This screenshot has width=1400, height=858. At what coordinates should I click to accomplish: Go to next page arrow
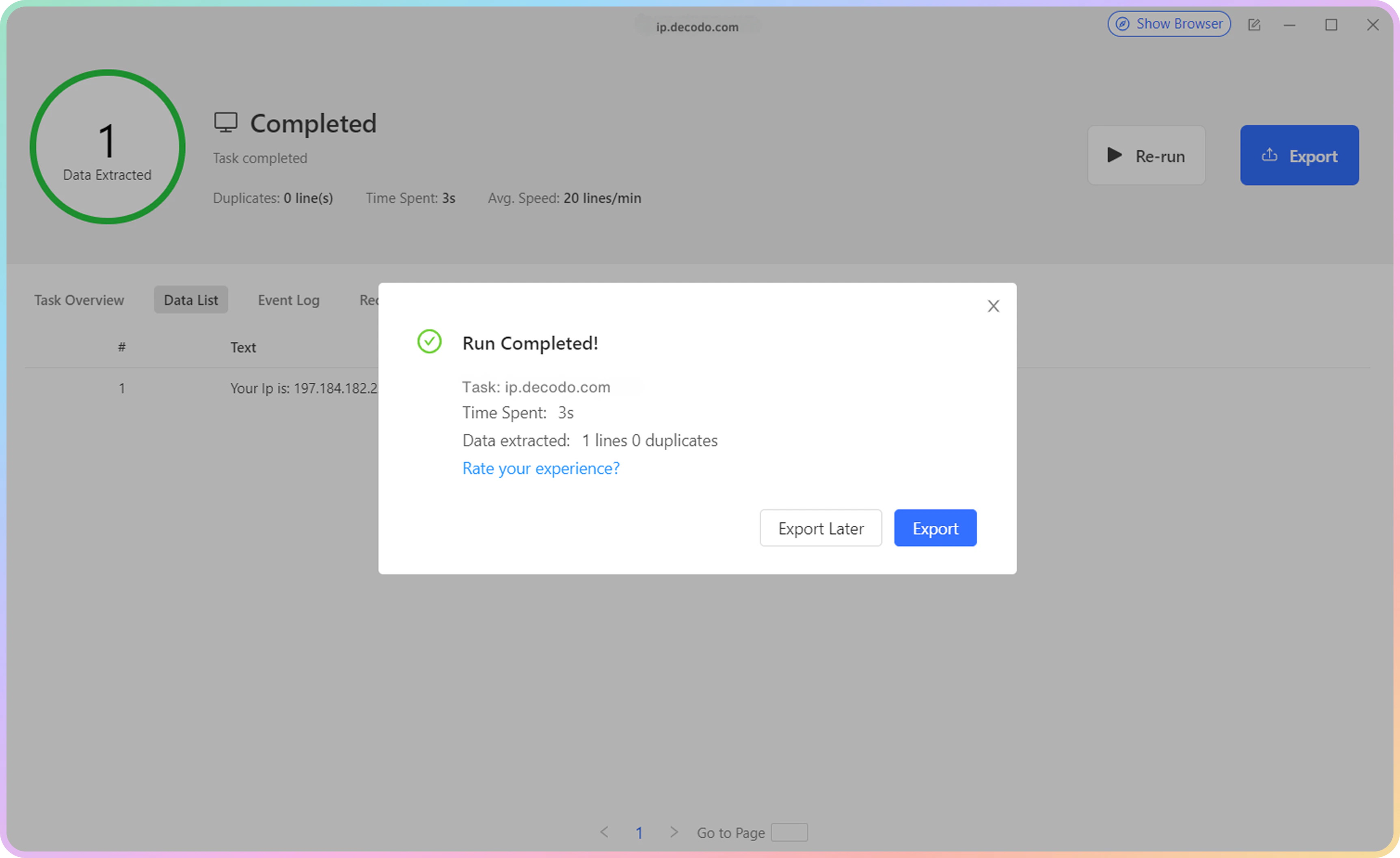pos(674,832)
